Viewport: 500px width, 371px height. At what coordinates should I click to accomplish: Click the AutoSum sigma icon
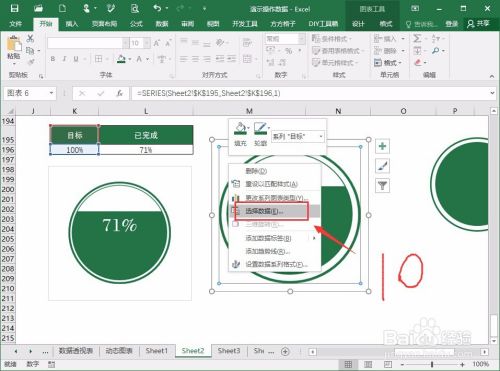(417, 38)
